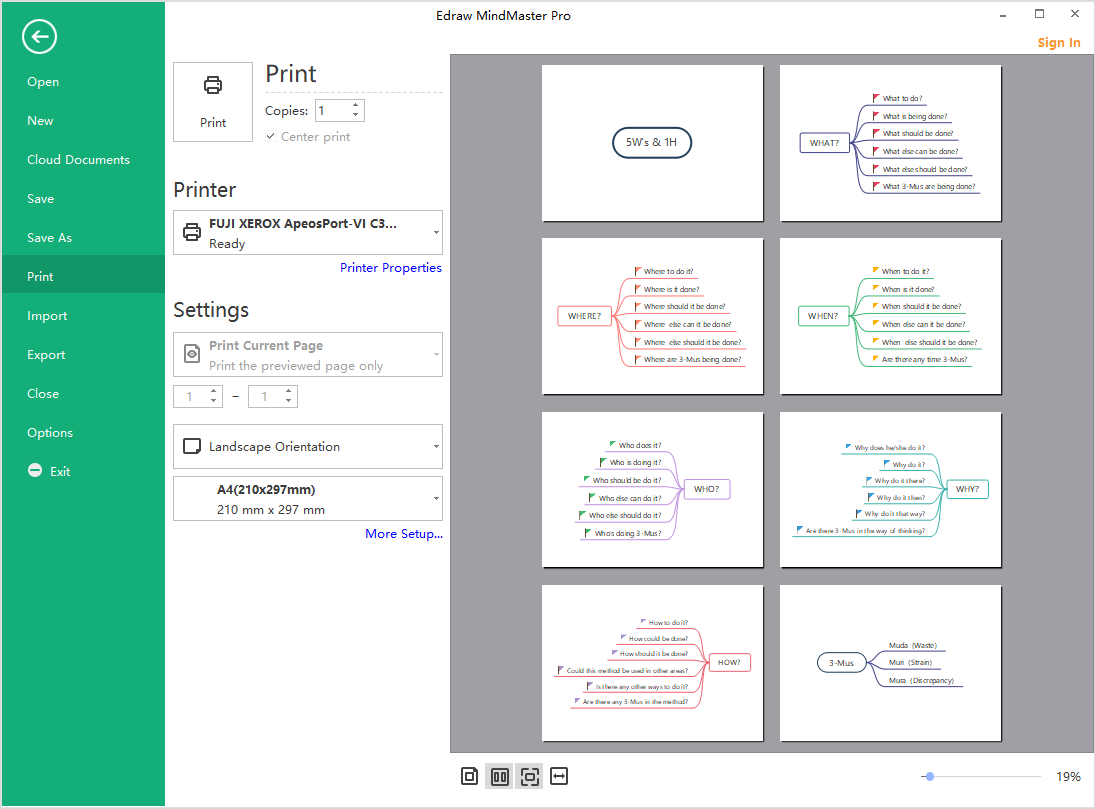Click the Print button with printer icon

pyautogui.click(x=213, y=101)
